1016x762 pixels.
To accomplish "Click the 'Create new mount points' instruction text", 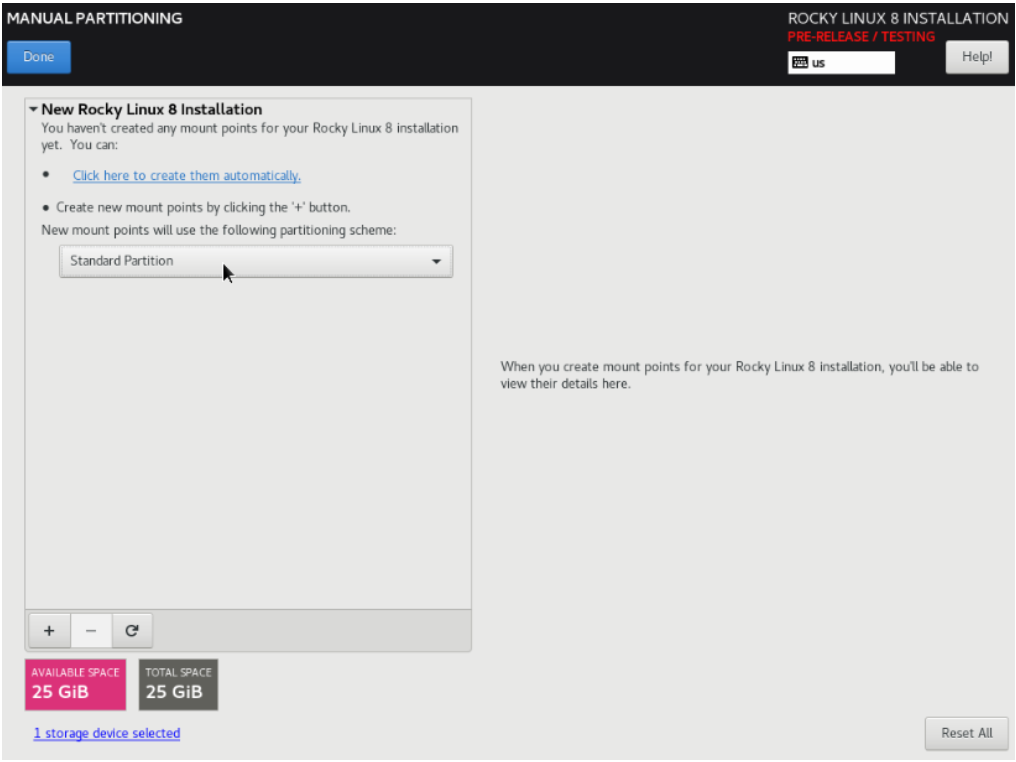I will [x=203, y=207].
